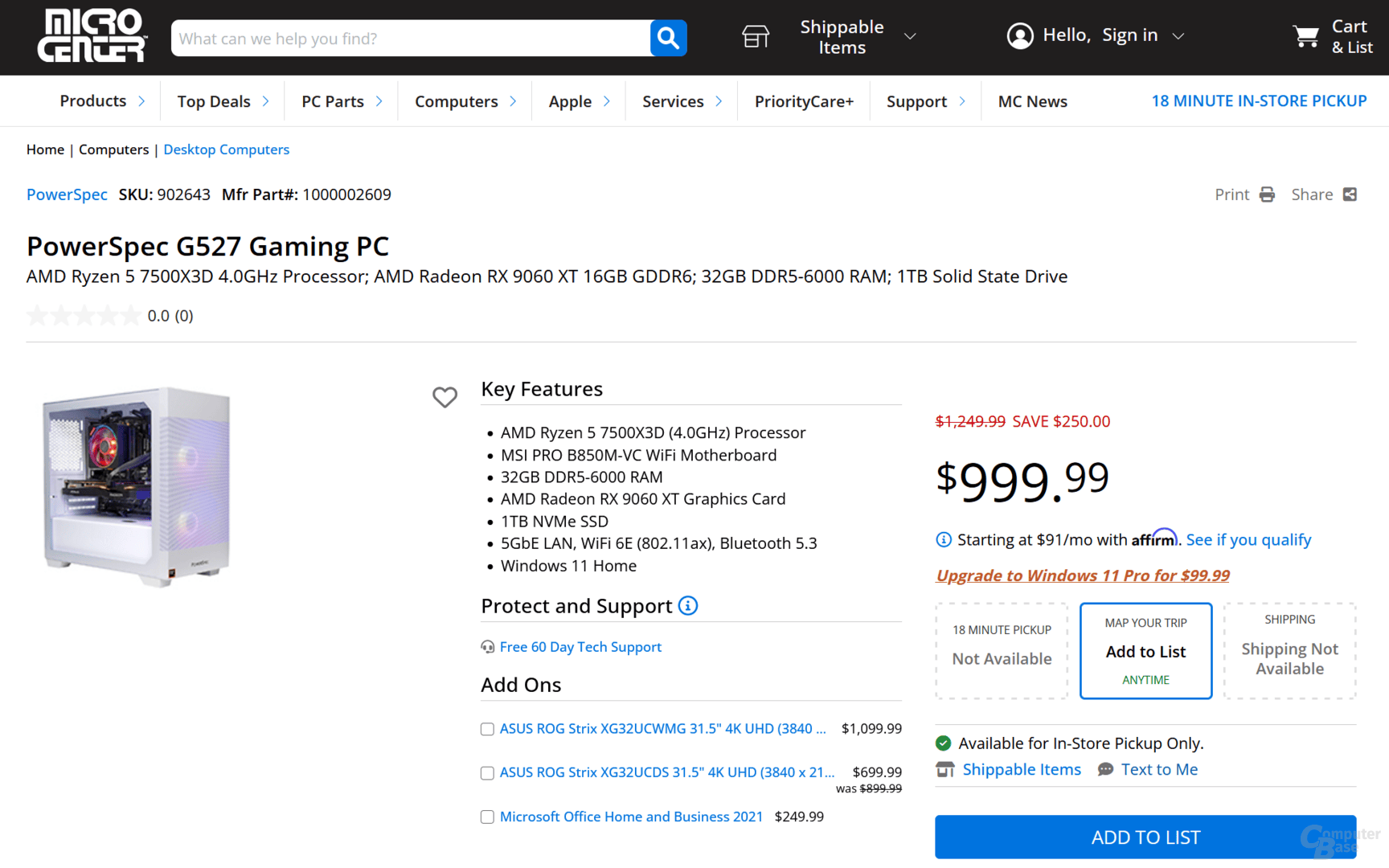Open the MC News menu item

(1032, 100)
